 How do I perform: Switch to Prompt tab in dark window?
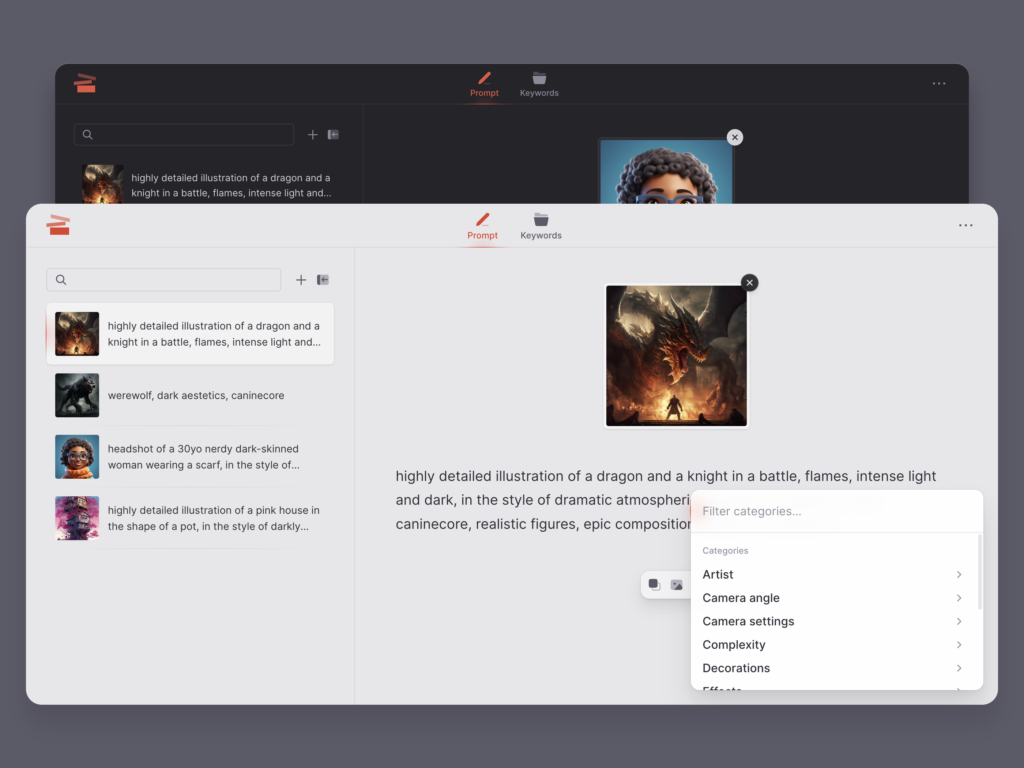(484, 84)
